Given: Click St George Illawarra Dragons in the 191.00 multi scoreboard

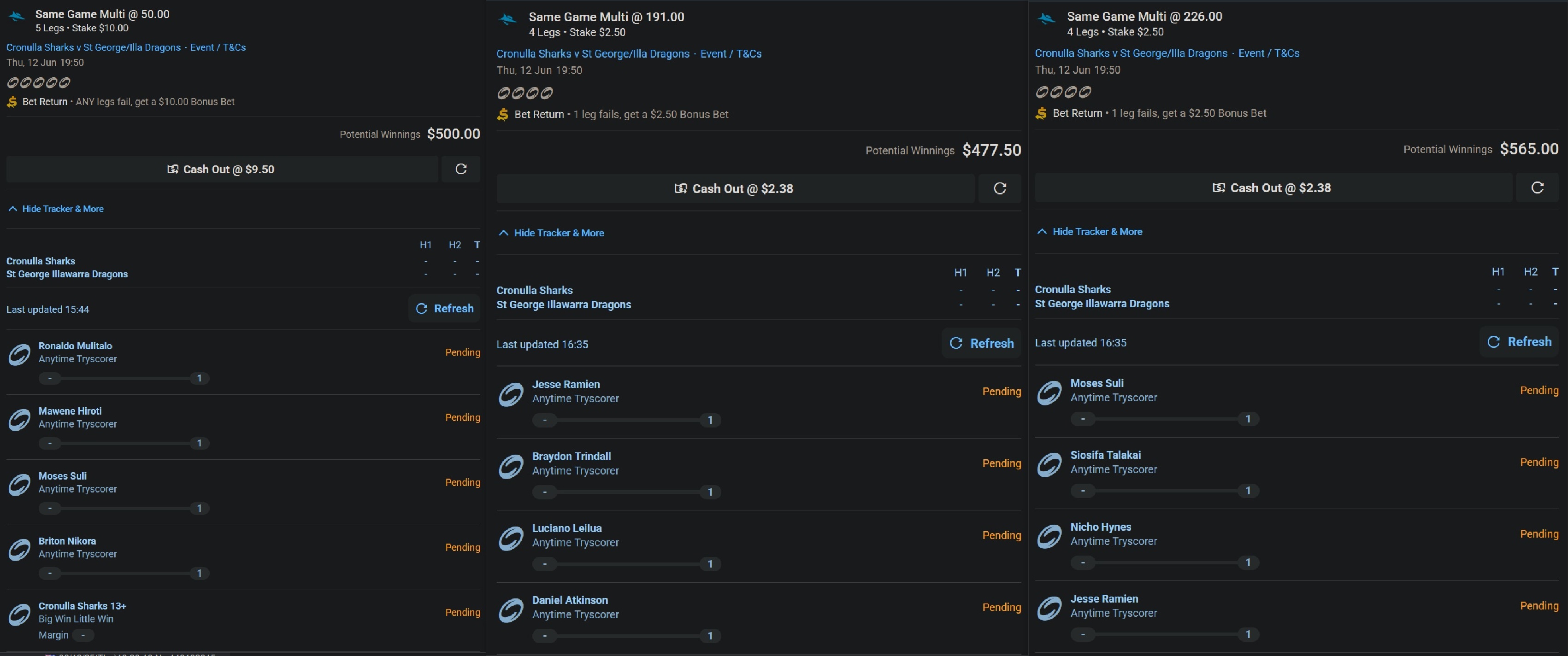Looking at the screenshot, I should 564,305.
